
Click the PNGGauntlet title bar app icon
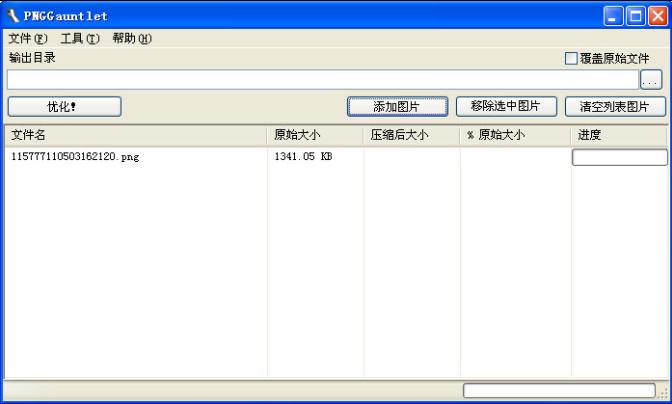13,15
